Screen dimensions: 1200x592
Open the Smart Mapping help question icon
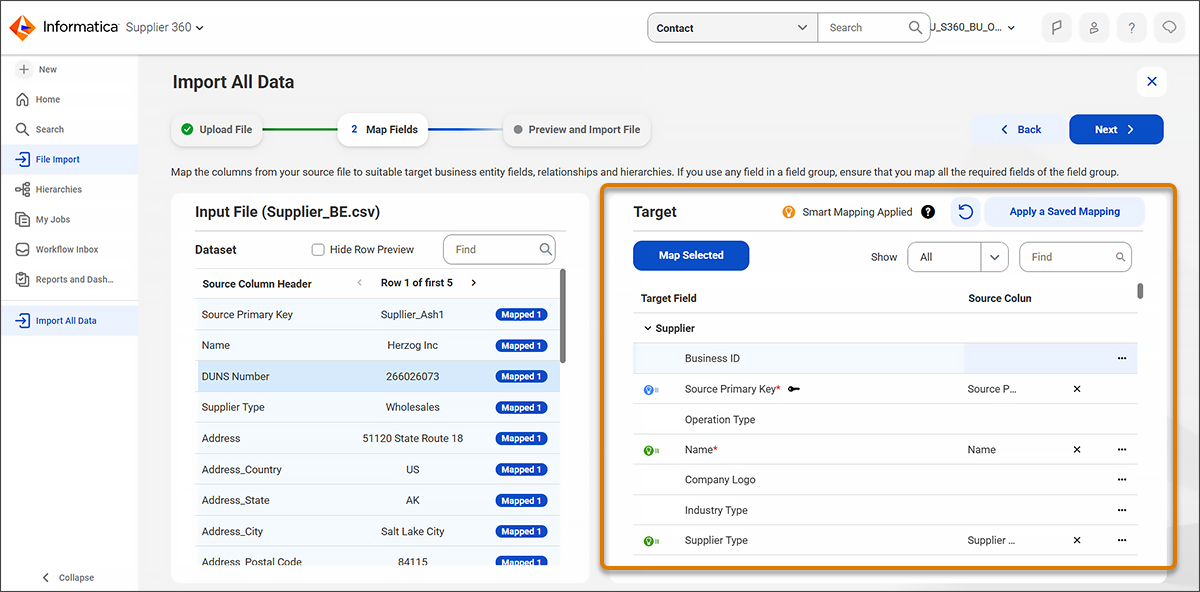pos(928,212)
